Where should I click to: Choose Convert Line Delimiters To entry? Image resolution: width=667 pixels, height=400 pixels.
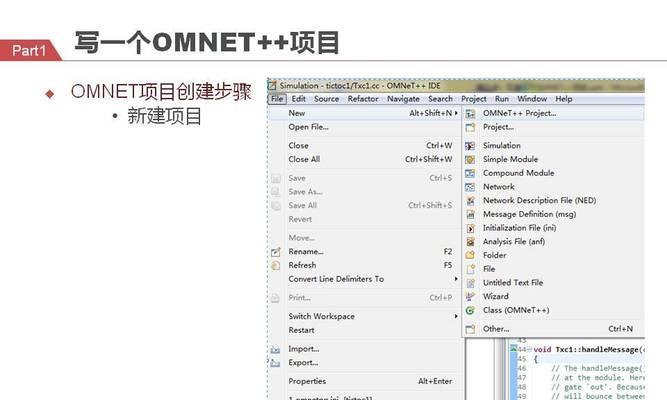coord(365,279)
